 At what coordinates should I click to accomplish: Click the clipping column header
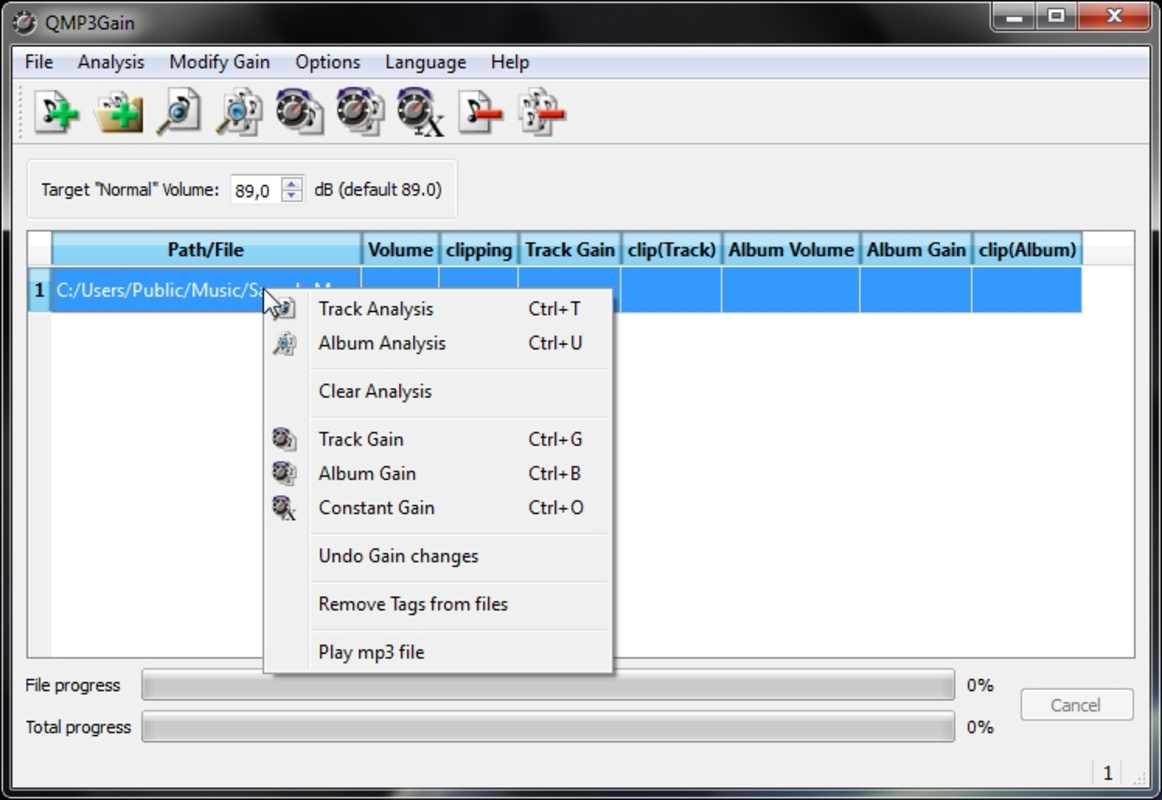pos(479,250)
